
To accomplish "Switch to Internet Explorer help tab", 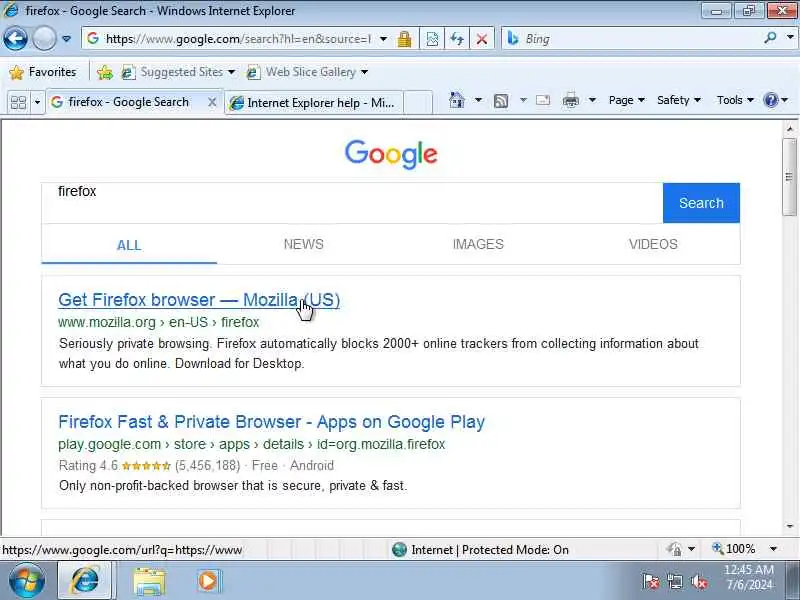I will (313, 103).
